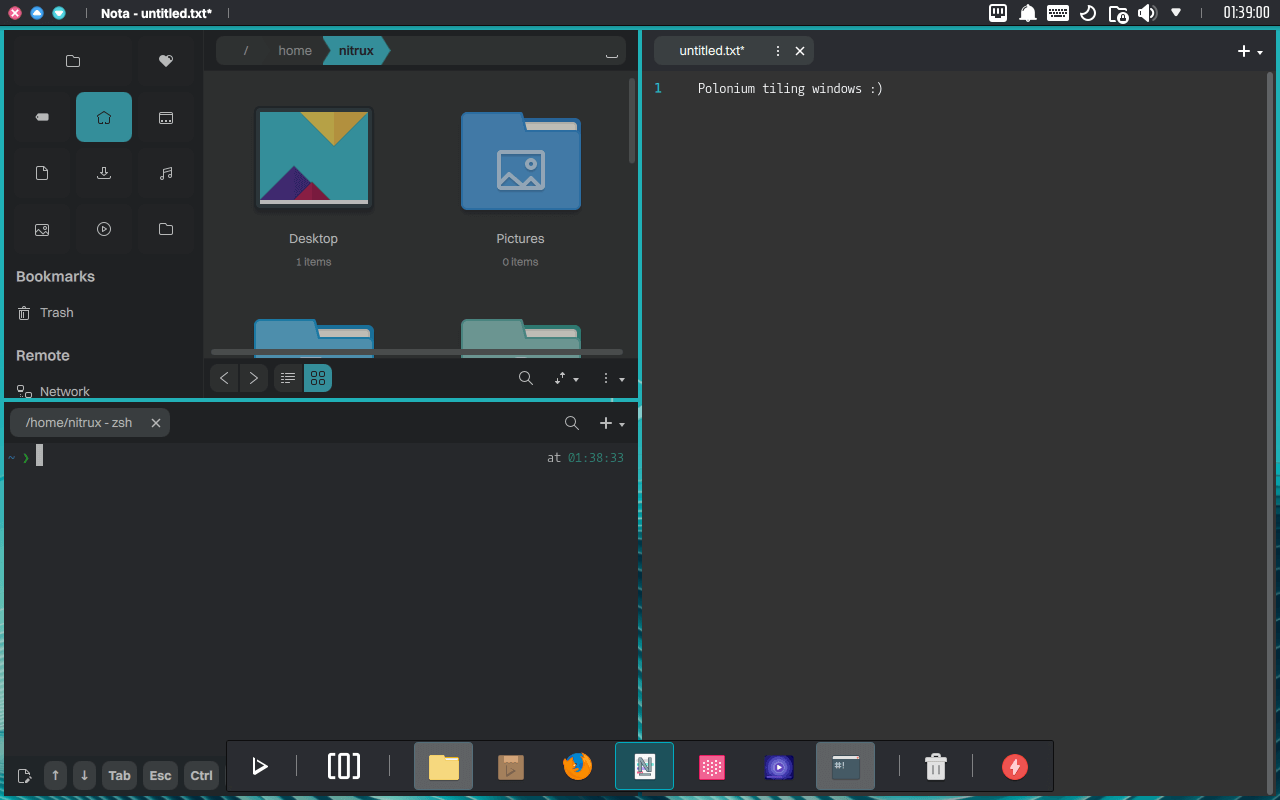Image resolution: width=1280 pixels, height=800 pixels.
Task: Open search in the file manager toolbar
Action: point(525,378)
